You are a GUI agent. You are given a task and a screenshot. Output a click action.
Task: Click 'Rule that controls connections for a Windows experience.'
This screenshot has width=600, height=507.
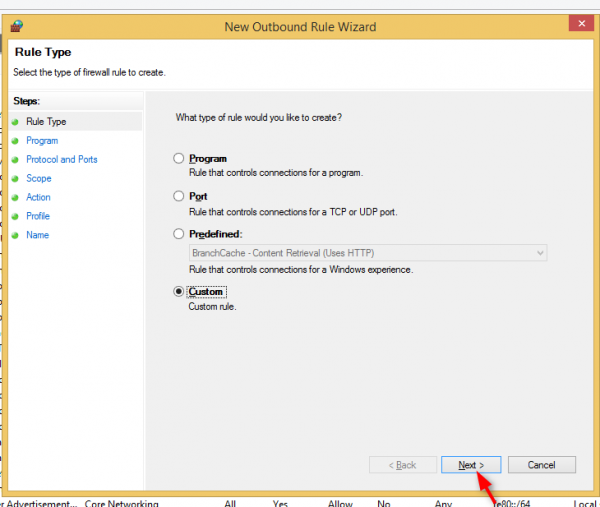[x=301, y=270]
